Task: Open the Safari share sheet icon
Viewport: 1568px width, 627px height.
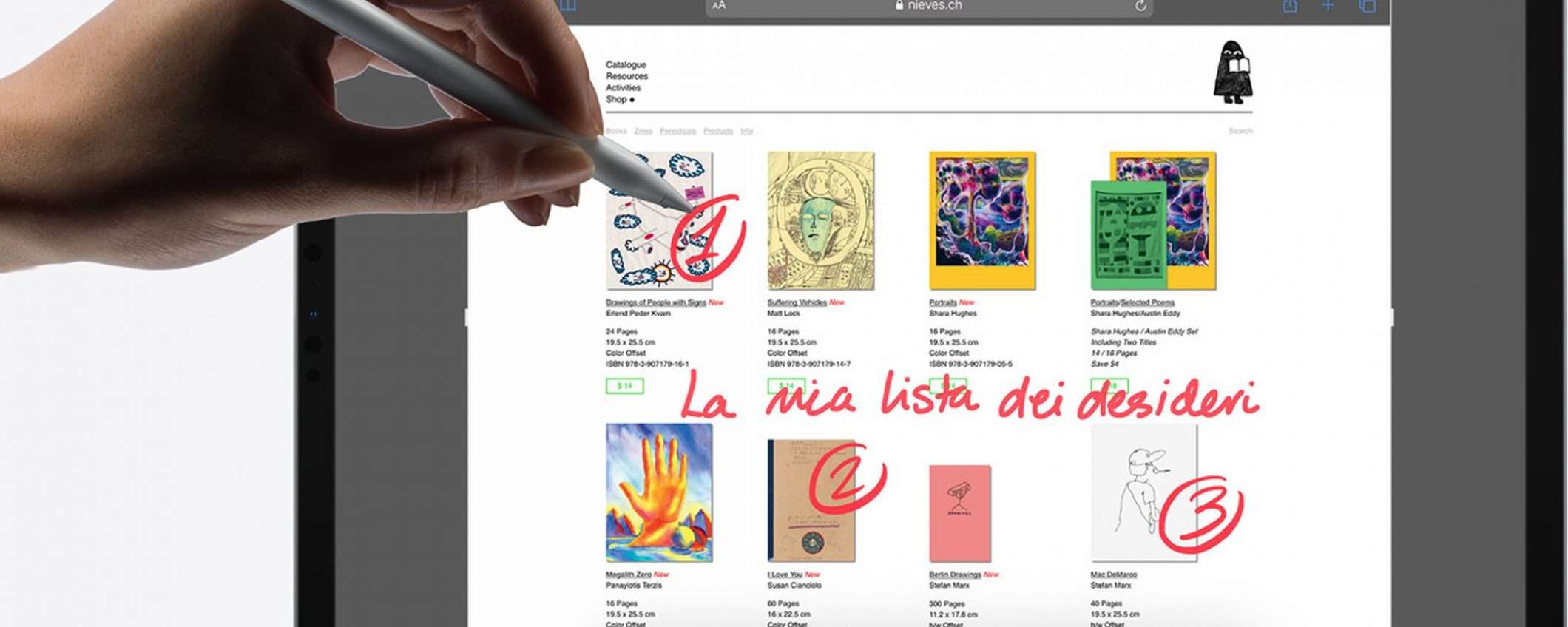Action: tap(1290, 5)
